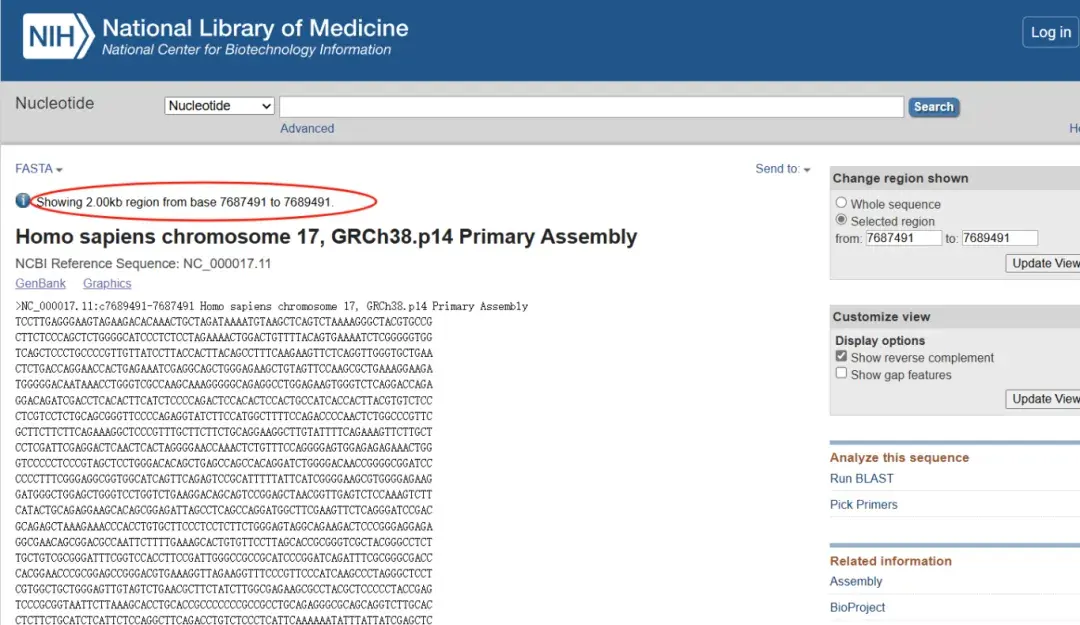Click the Log in button

1049,31
